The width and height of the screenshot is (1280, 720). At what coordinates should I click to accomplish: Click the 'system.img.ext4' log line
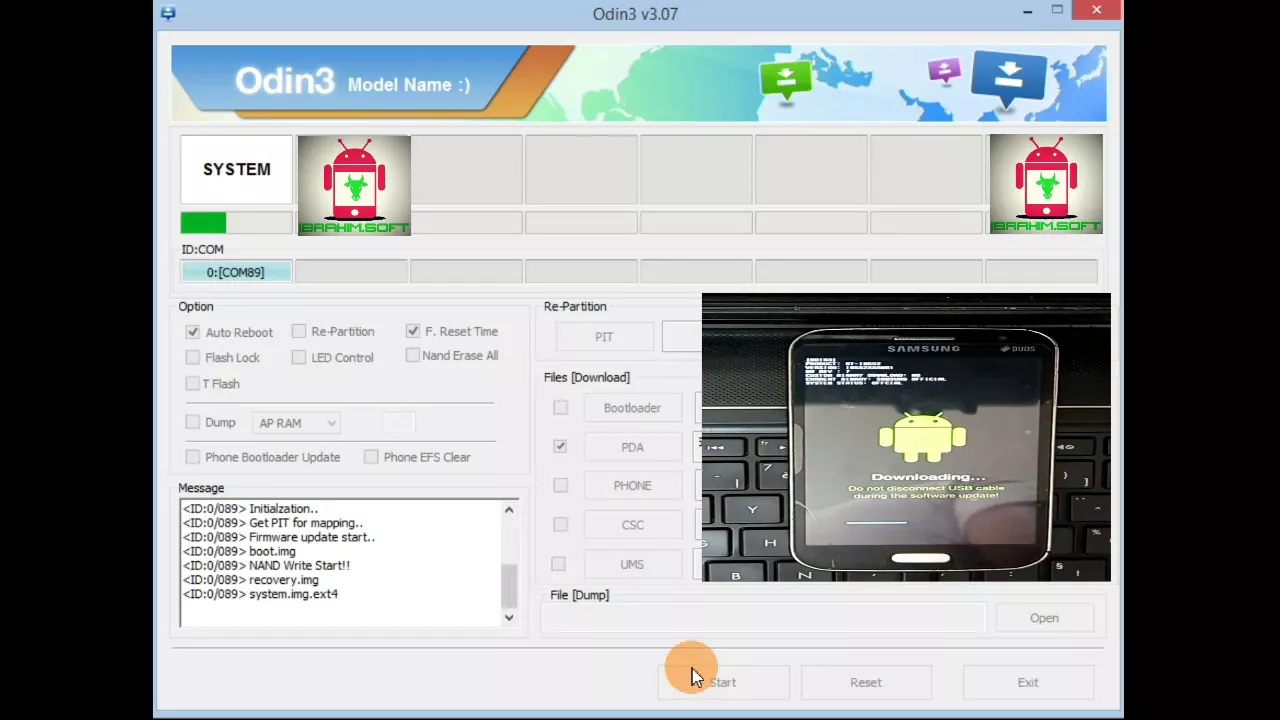pyautogui.click(x=260, y=594)
